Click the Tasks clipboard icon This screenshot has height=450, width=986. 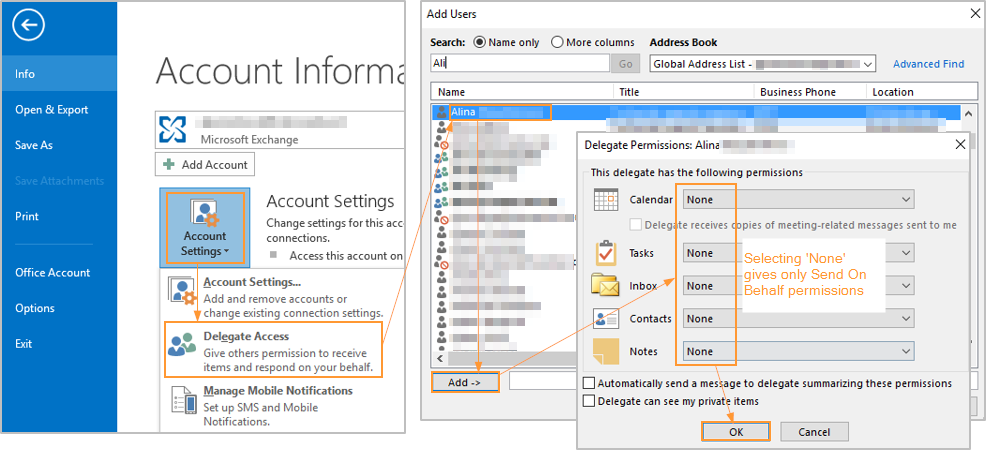(606, 253)
